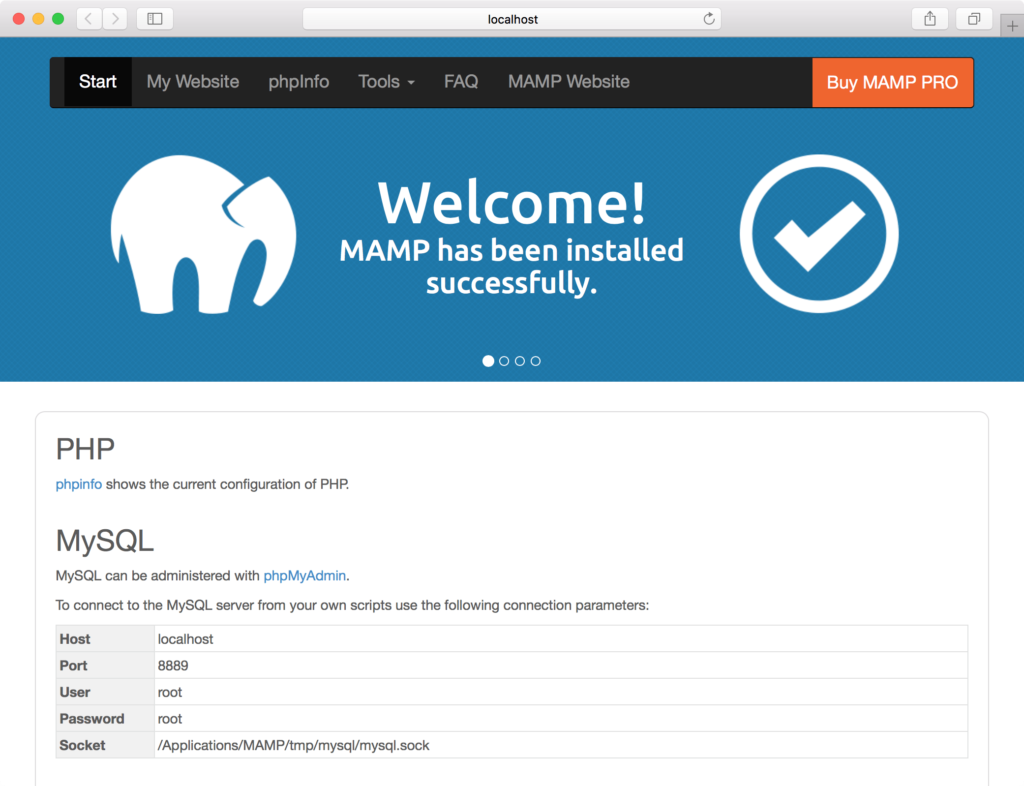1024x786 pixels.
Task: Show the fourth carousel slide dot
Action: [x=536, y=361]
